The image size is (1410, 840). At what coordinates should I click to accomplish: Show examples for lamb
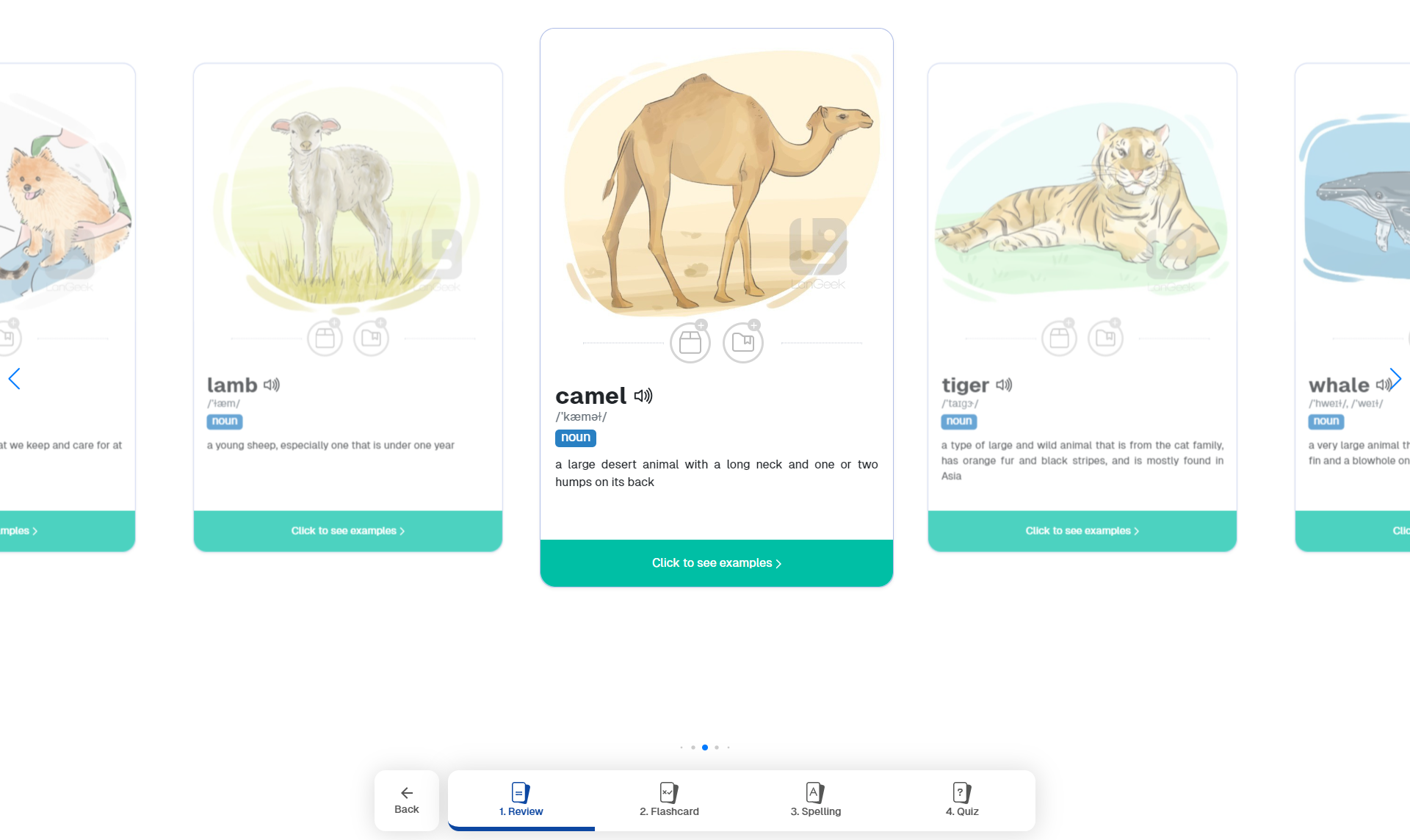click(x=347, y=531)
